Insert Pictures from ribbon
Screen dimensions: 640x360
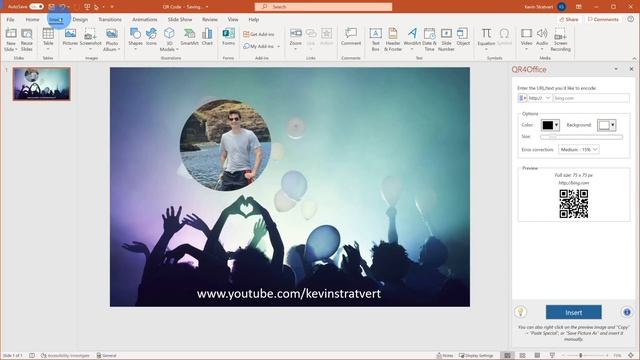click(x=70, y=39)
